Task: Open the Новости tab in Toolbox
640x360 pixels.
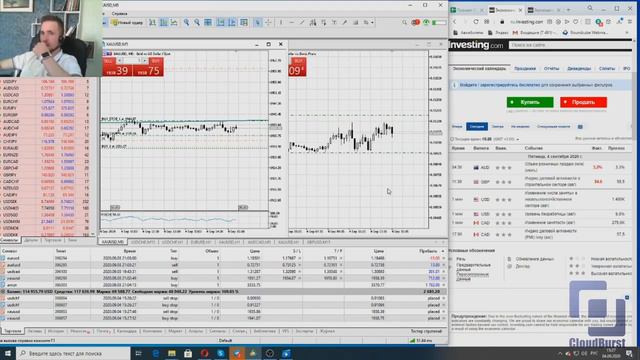Action: tap(79, 331)
